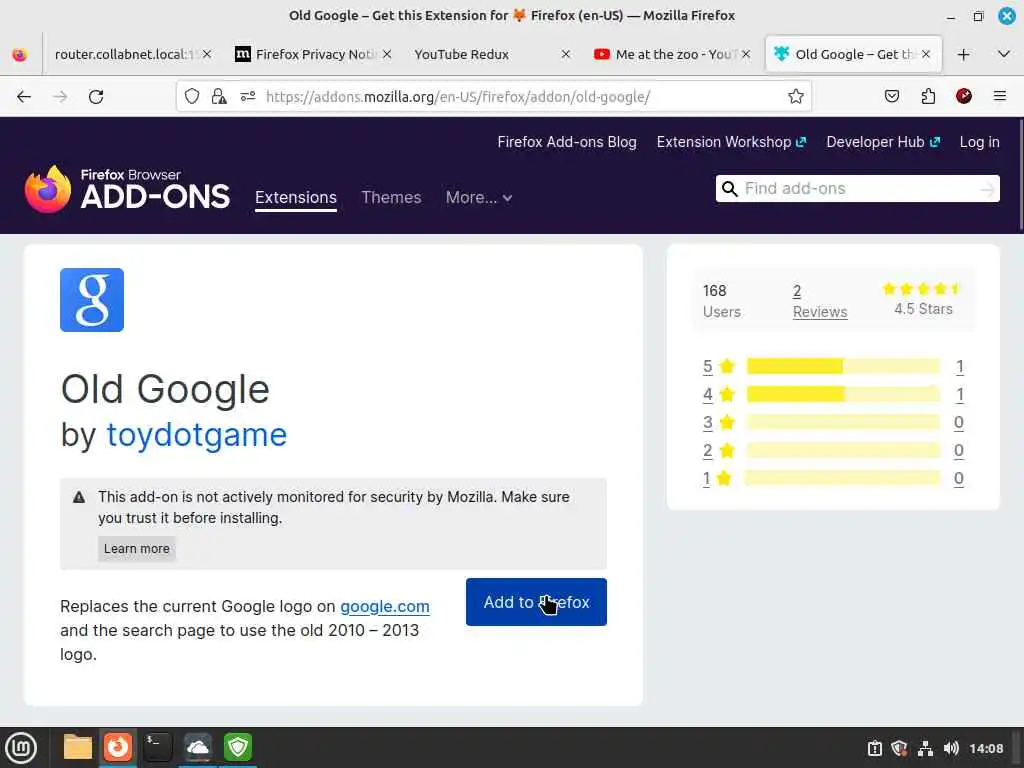Open green shield app in taskbar

point(238,747)
